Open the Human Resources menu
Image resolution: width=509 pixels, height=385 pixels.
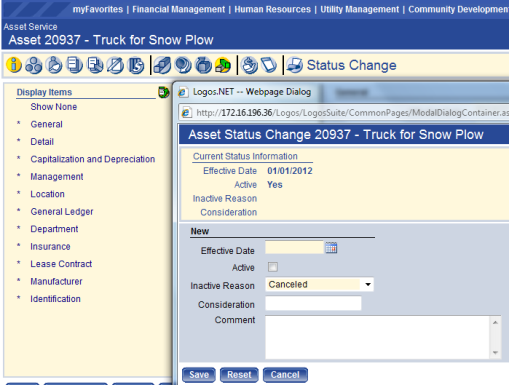pos(272,9)
